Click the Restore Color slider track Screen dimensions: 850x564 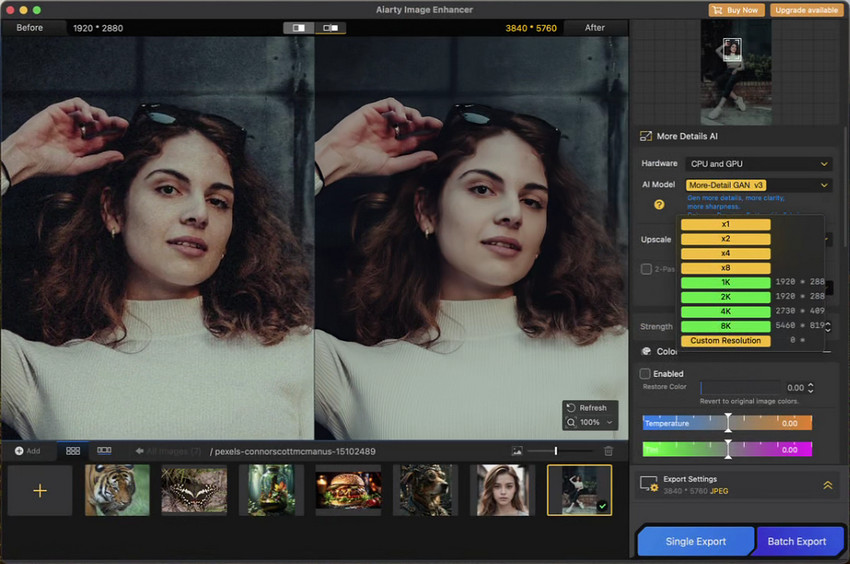point(740,388)
